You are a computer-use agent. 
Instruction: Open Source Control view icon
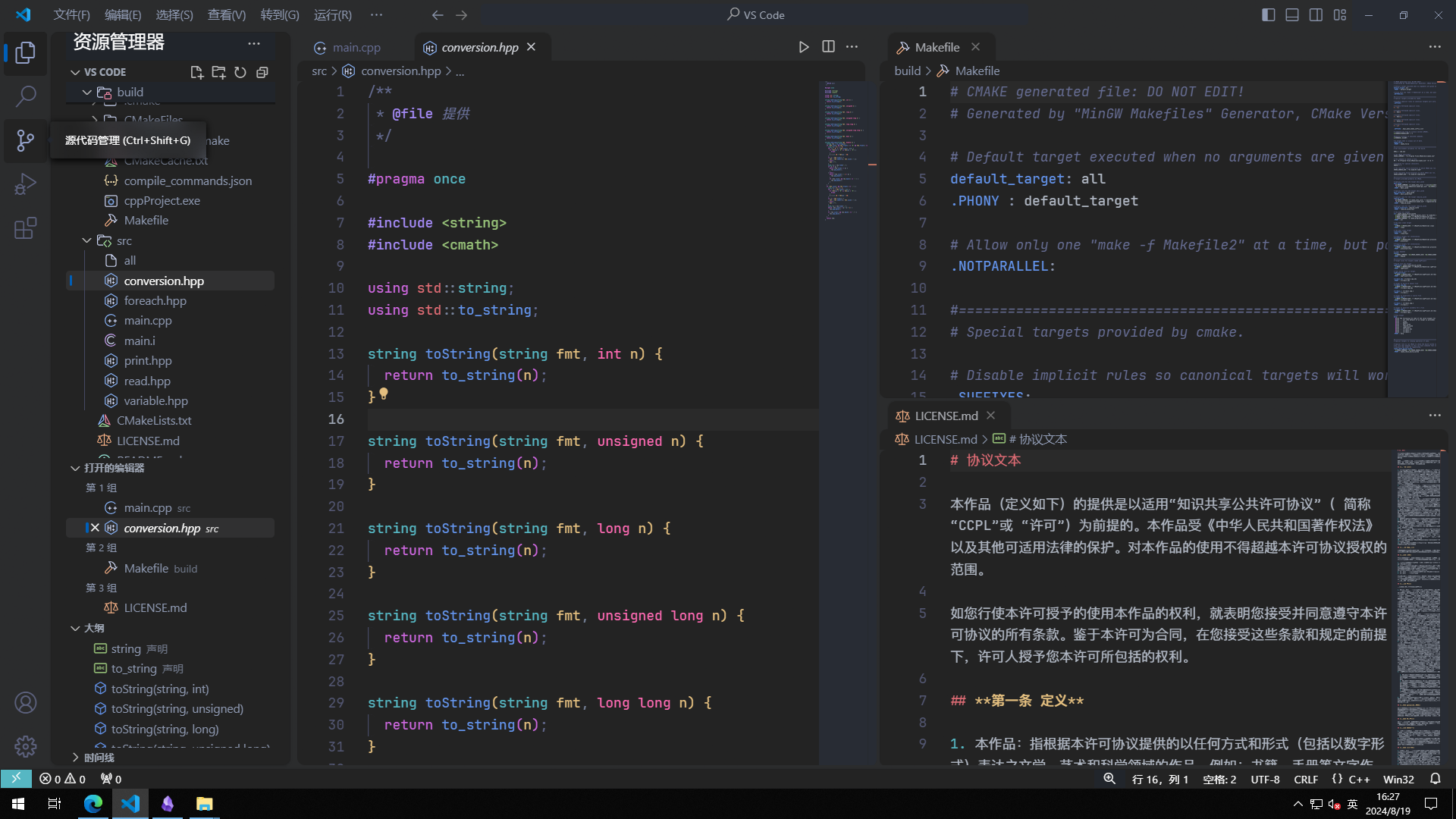point(25,140)
